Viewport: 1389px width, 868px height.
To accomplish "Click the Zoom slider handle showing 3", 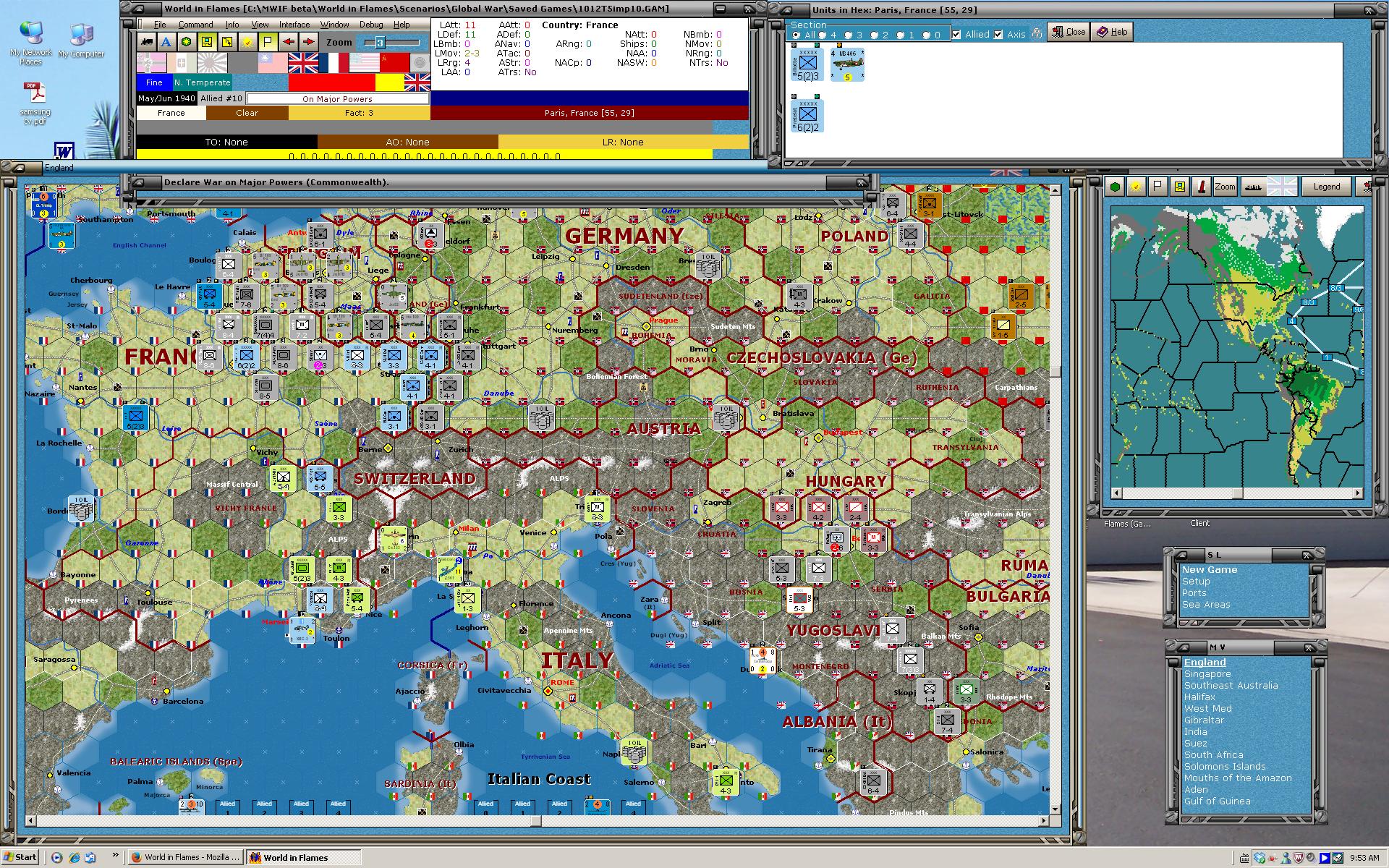I will click(x=379, y=43).
